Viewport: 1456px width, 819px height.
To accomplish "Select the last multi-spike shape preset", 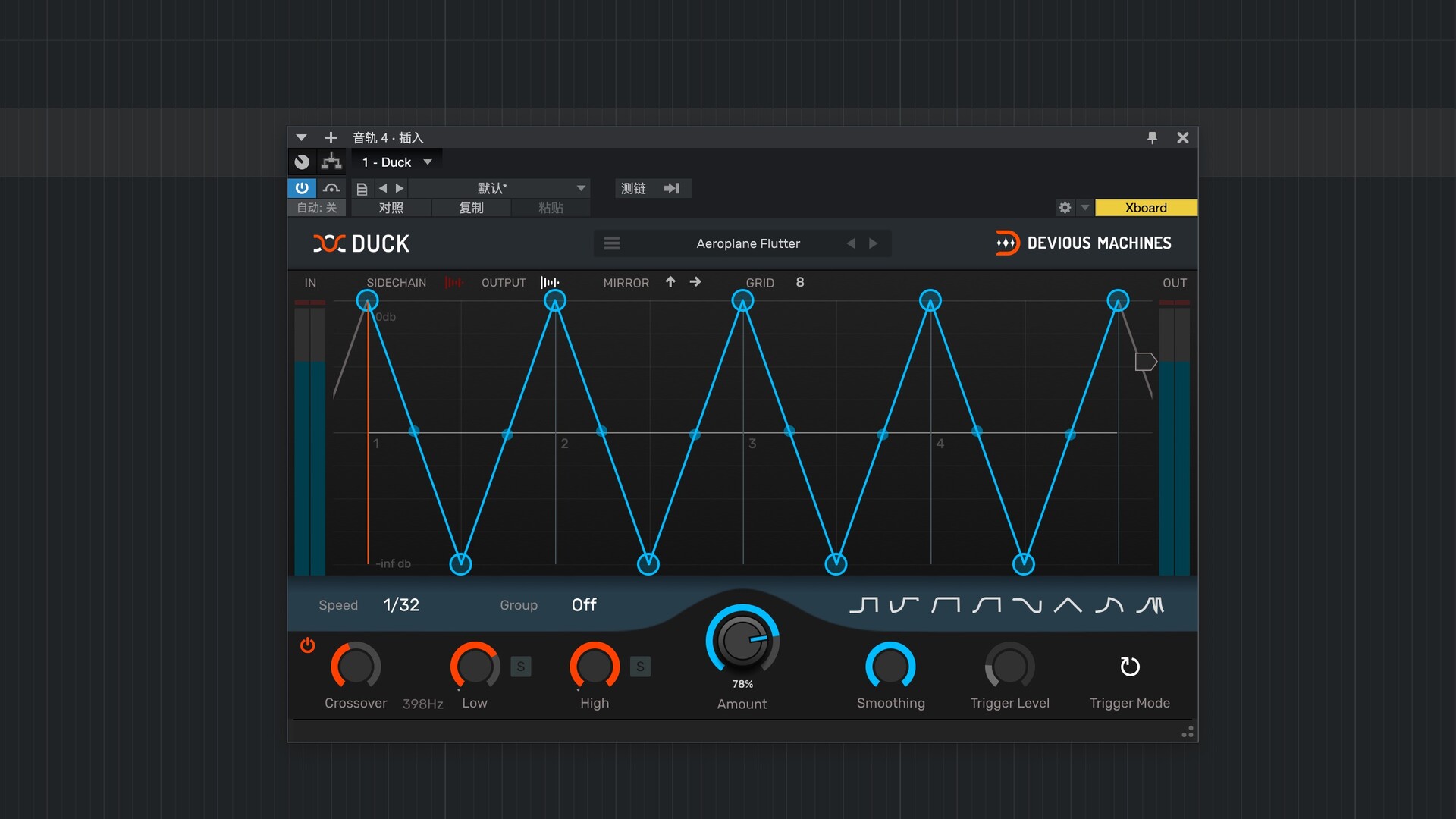I will 1150,605.
